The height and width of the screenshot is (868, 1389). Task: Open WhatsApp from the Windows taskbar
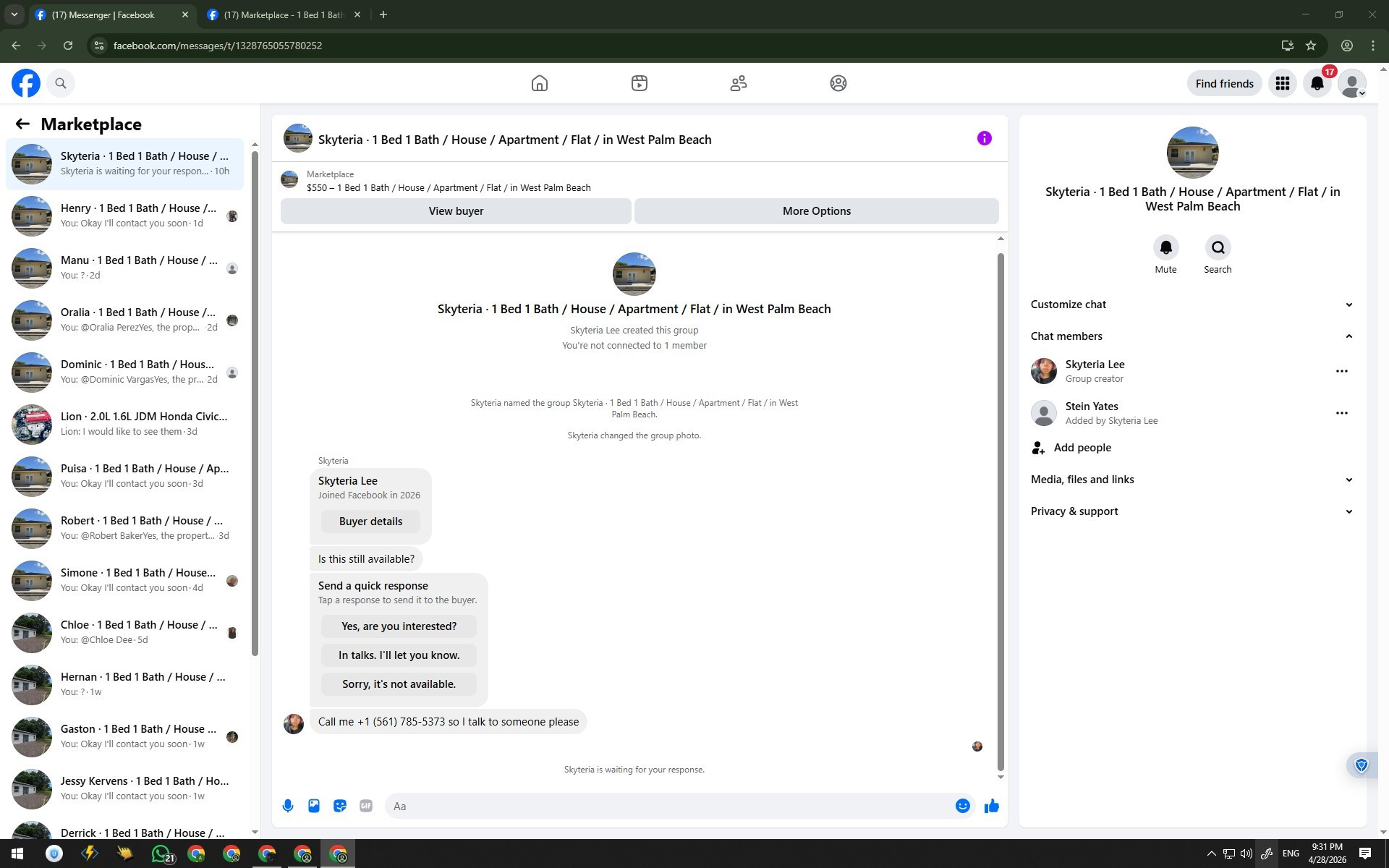(161, 854)
